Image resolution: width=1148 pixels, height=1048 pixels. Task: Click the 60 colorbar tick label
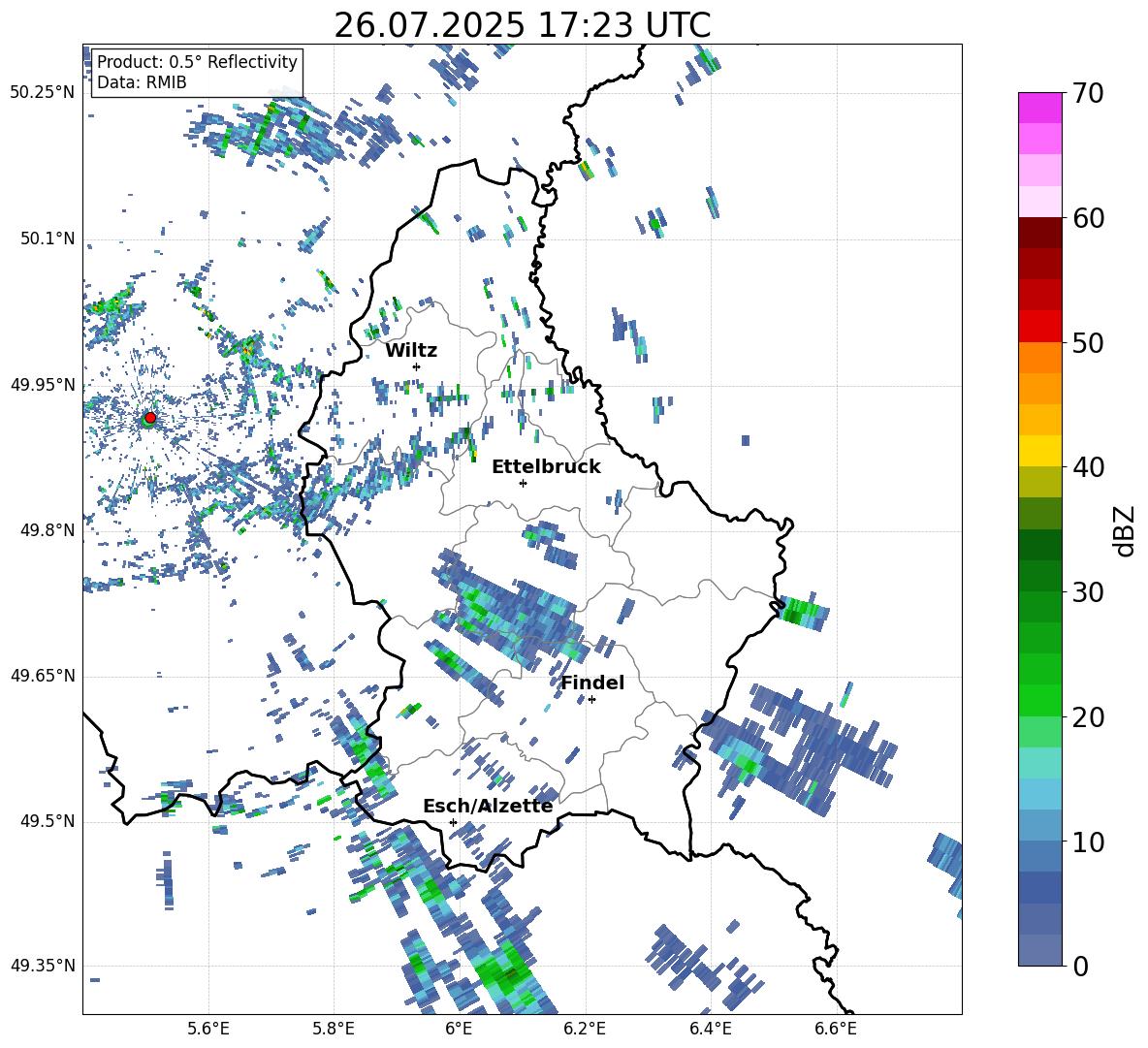click(1088, 218)
